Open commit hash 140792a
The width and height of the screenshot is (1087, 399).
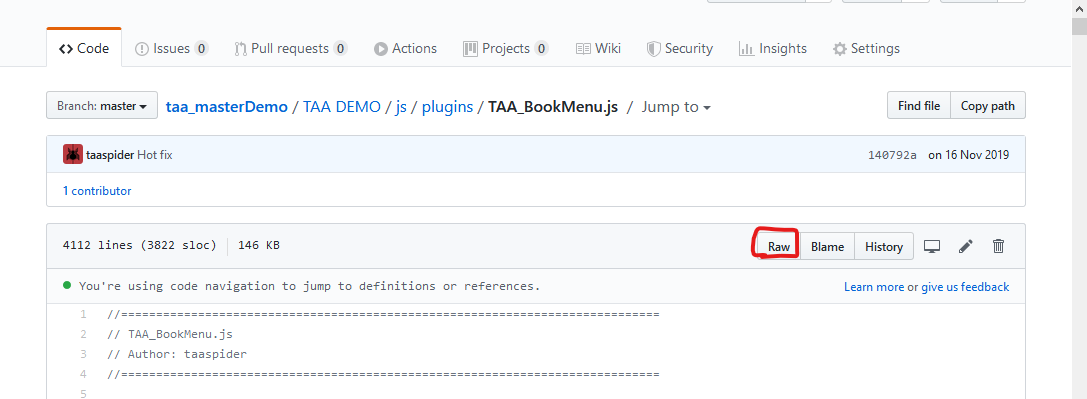(x=892, y=155)
